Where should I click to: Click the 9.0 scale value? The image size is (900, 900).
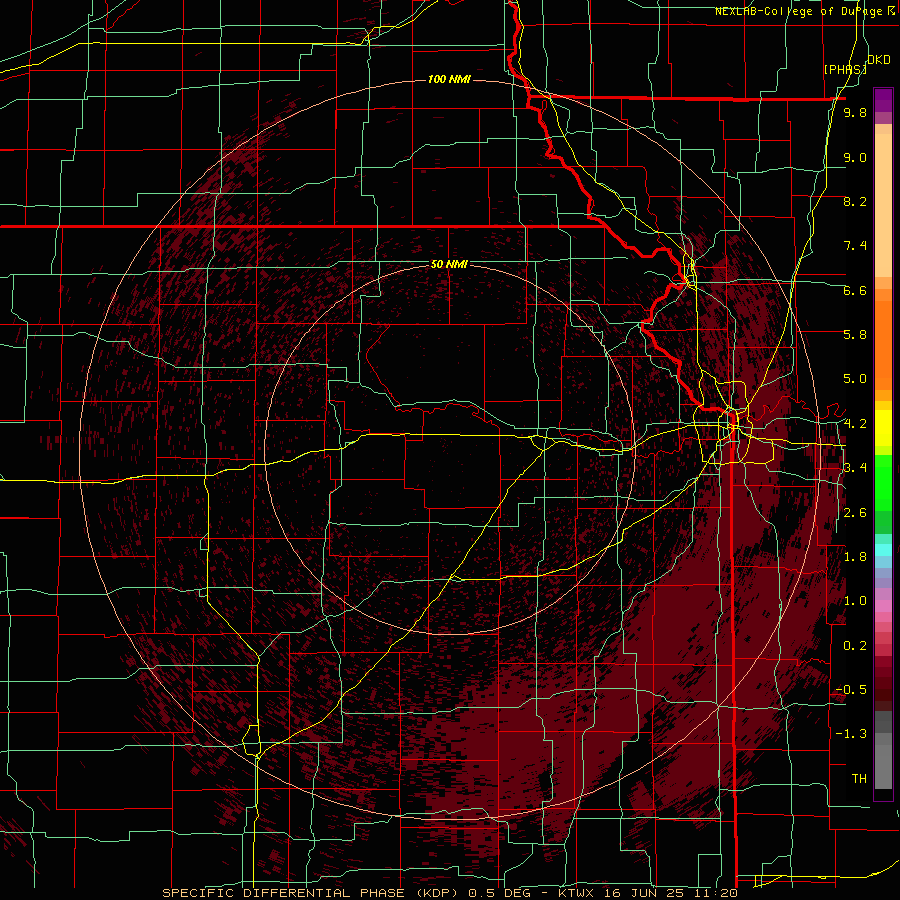coord(855,158)
